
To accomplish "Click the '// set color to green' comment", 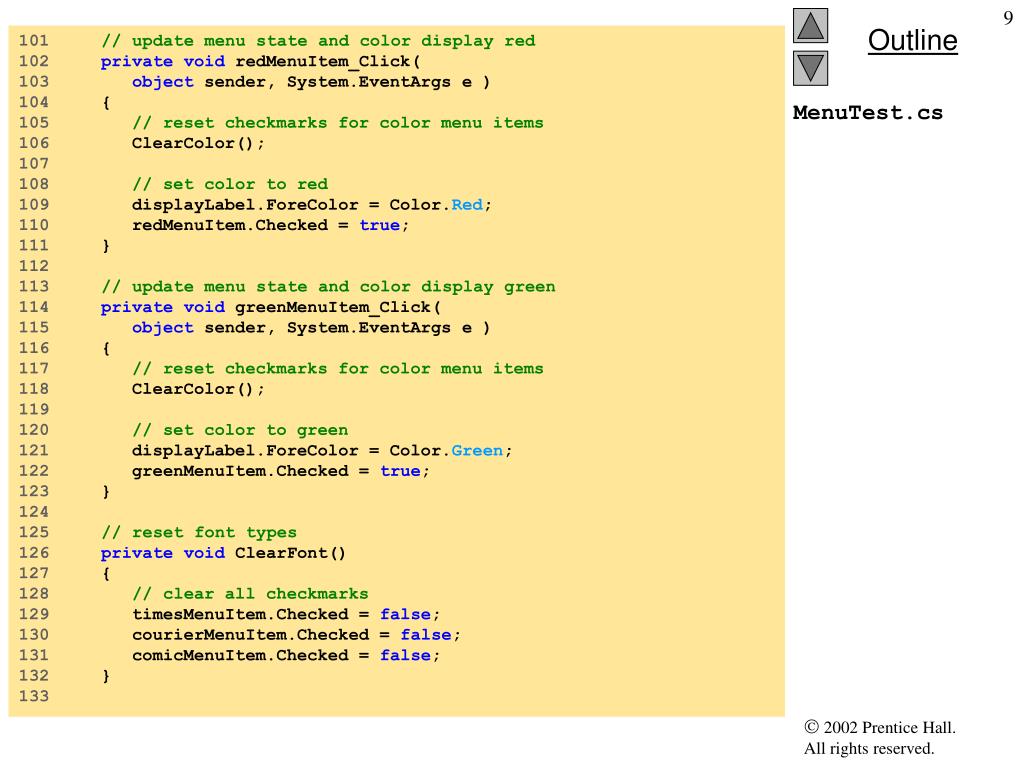I will tap(240, 430).
